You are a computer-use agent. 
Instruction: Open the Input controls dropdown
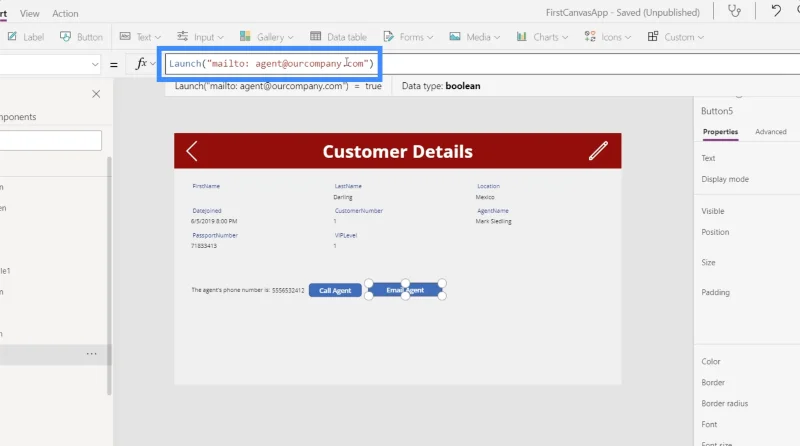coord(200,37)
